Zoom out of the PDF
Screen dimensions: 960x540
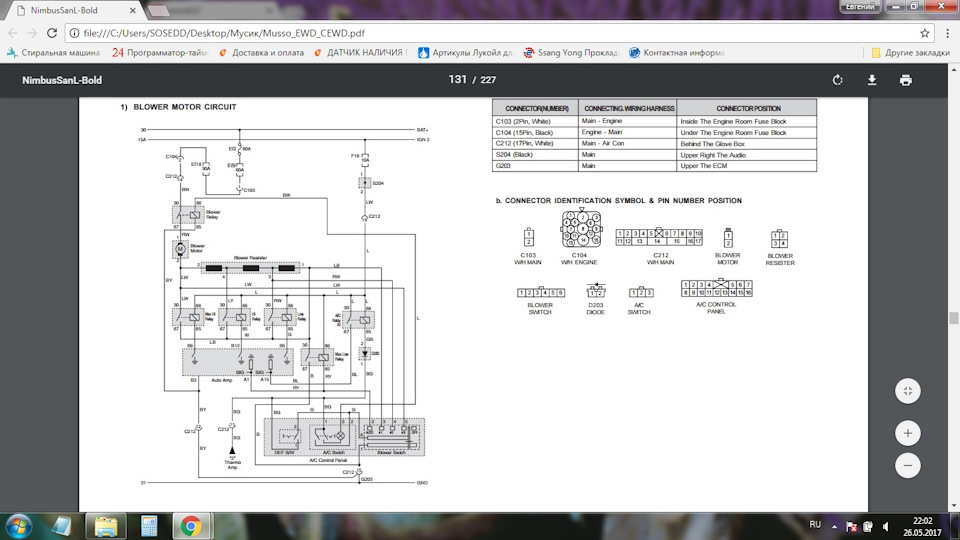[907, 465]
